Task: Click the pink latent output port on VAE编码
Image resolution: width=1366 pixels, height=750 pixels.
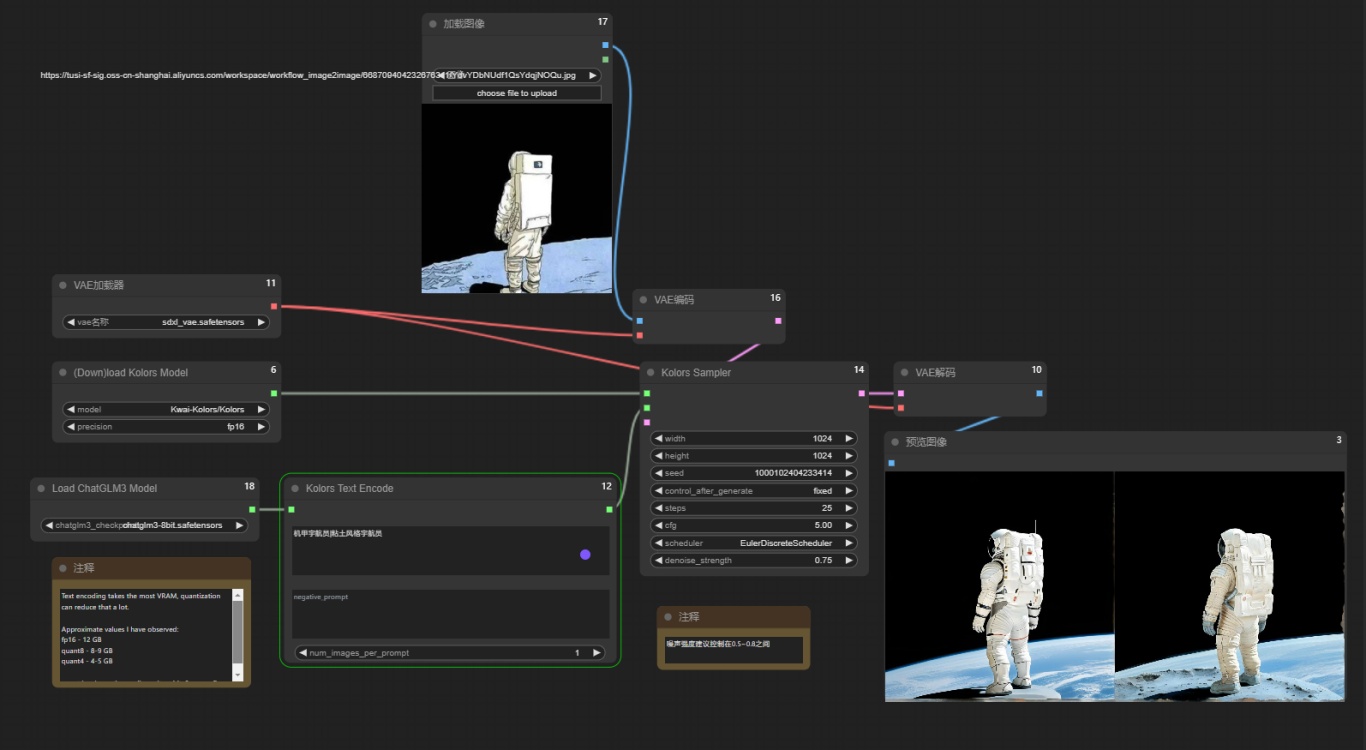Action: (x=778, y=321)
